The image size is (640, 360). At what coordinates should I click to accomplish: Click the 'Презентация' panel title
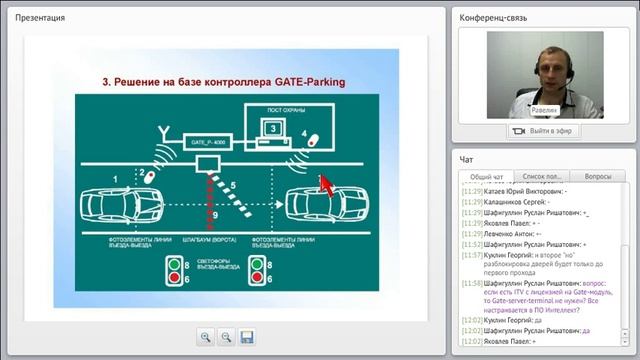[40, 18]
